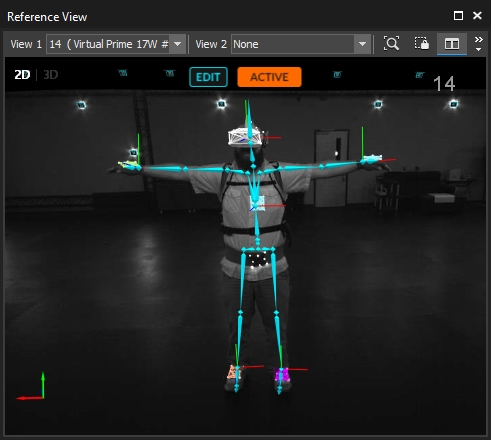This screenshot has width=491, height=440.
Task: Open the View 1 camera dropdown arrow
Action: pyautogui.click(x=178, y=44)
